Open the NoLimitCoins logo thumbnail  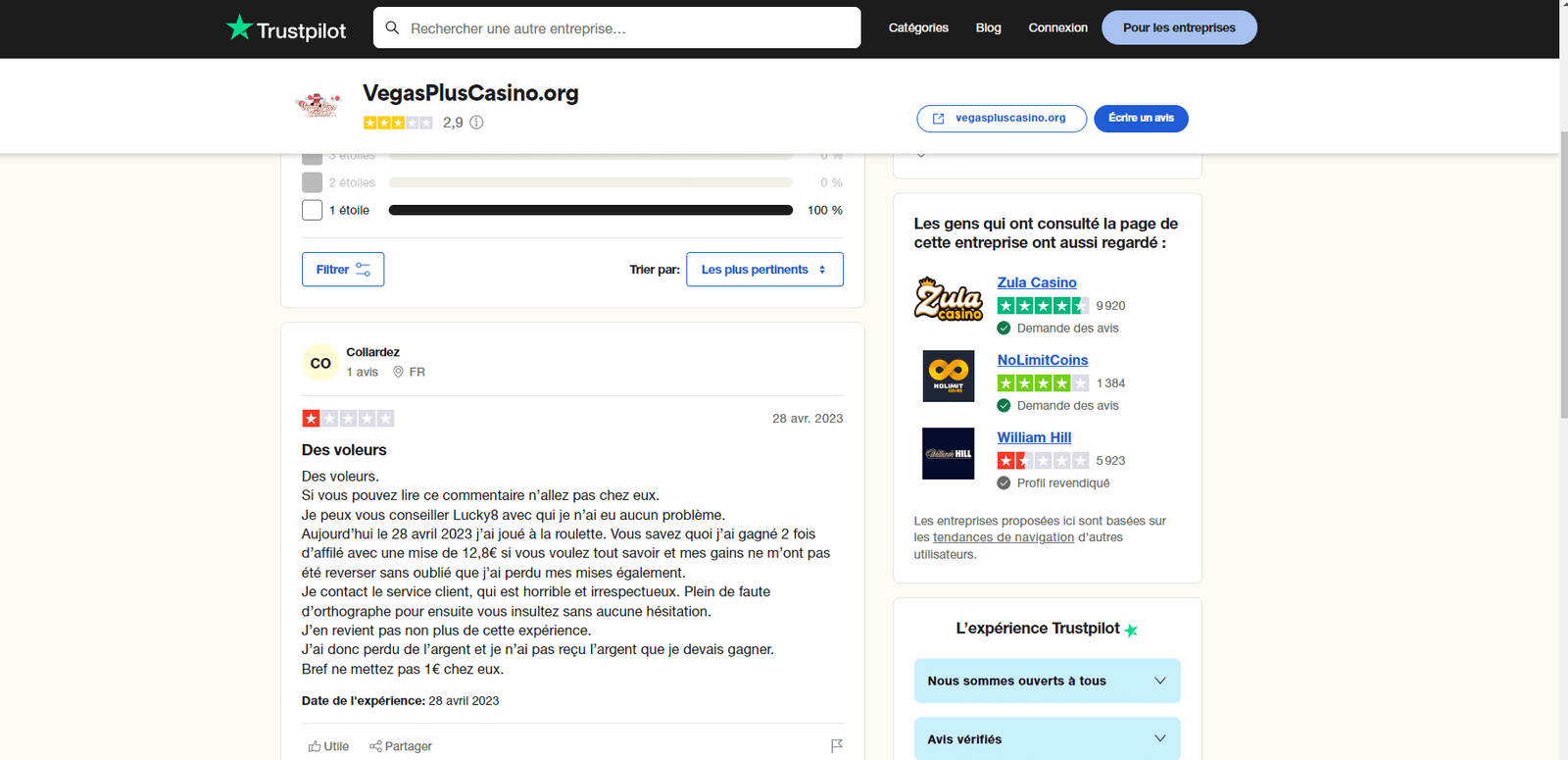[x=948, y=376]
